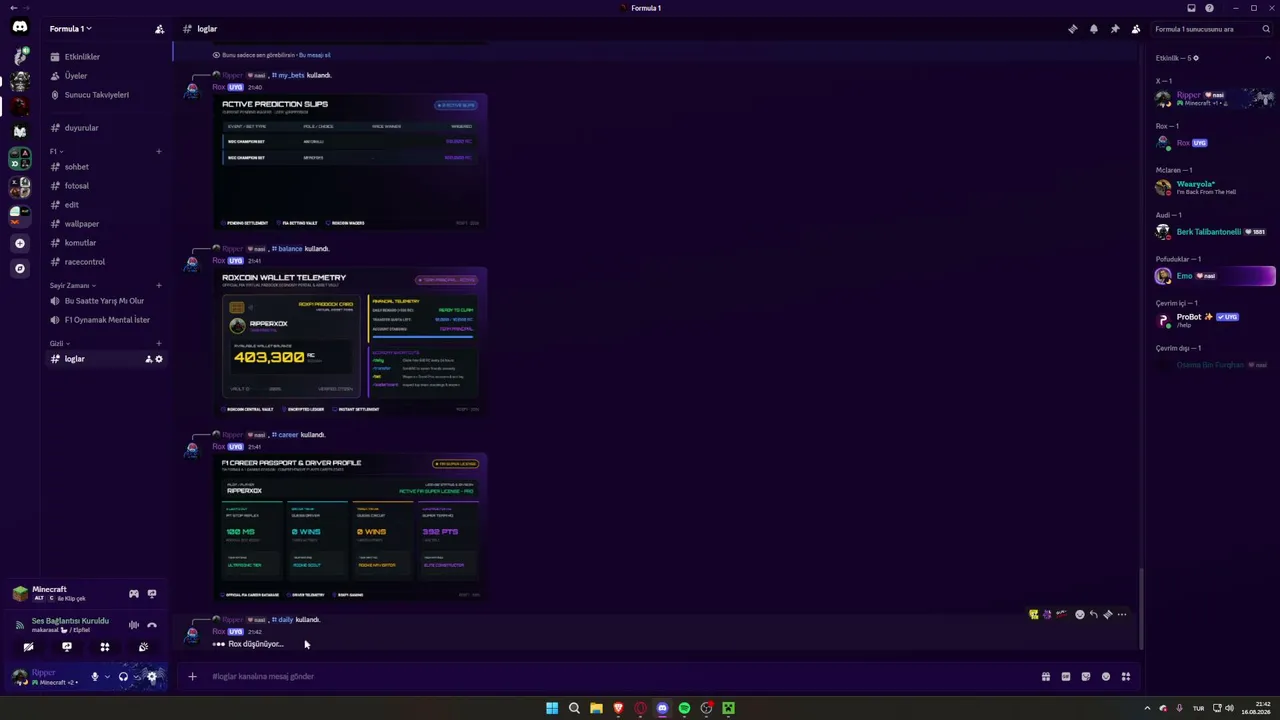This screenshot has height=720, width=1280.
Task: Open the Spotify app on the taskbar
Action: (684, 708)
